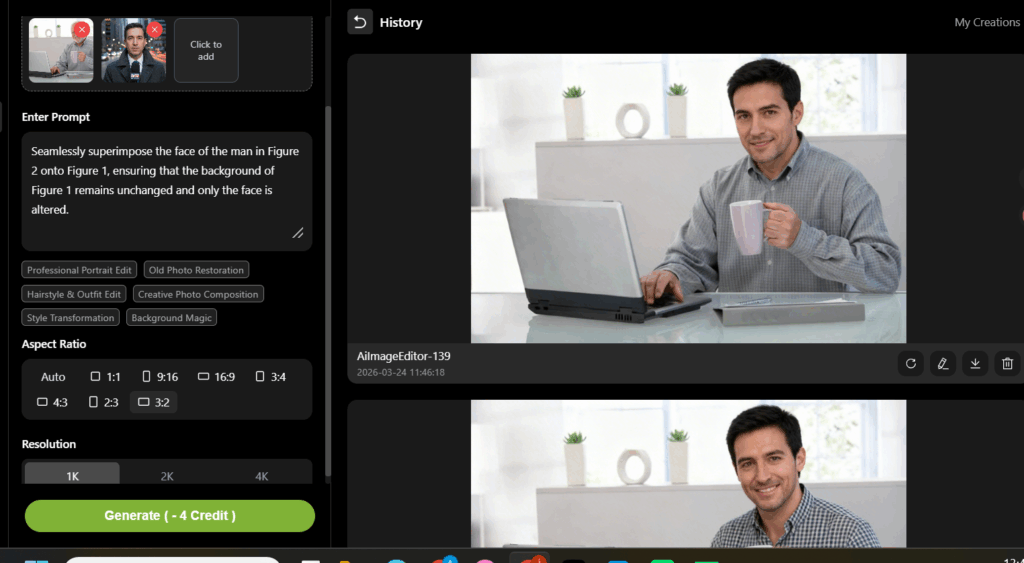Click the Aspect Ratio heading
This screenshot has width=1024, height=563.
(x=54, y=344)
